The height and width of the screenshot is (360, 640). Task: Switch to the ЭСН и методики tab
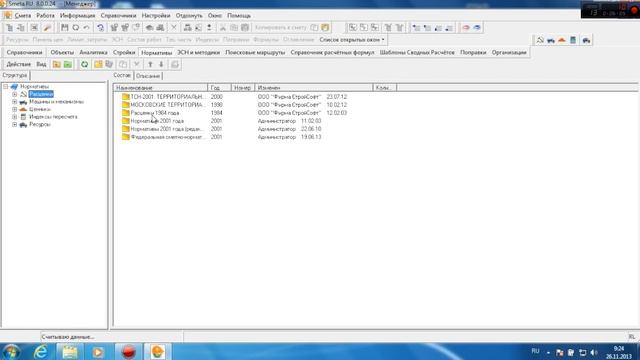click(198, 53)
